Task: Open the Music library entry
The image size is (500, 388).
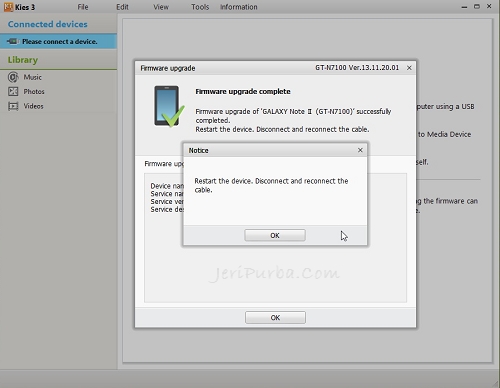Action: [32, 77]
